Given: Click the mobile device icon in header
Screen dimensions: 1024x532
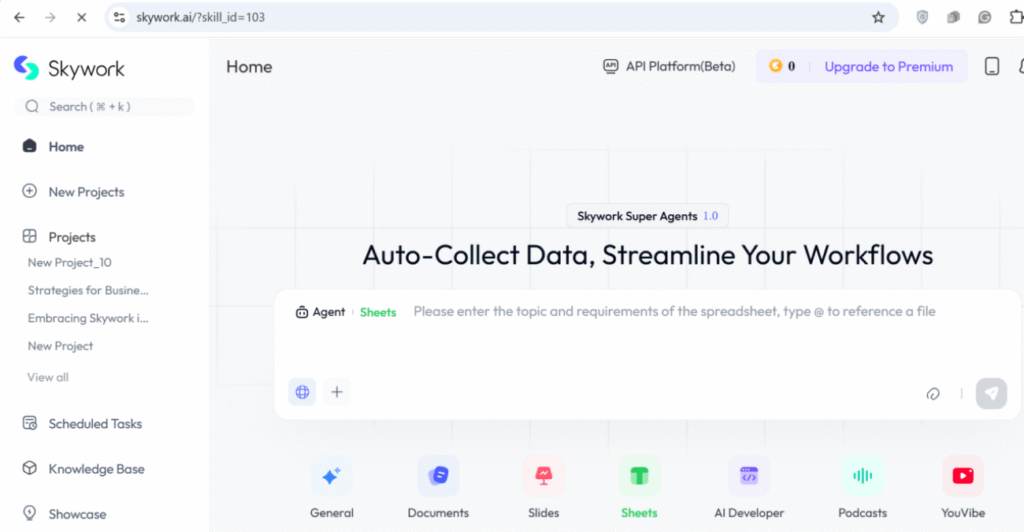Looking at the screenshot, I should coord(991,67).
